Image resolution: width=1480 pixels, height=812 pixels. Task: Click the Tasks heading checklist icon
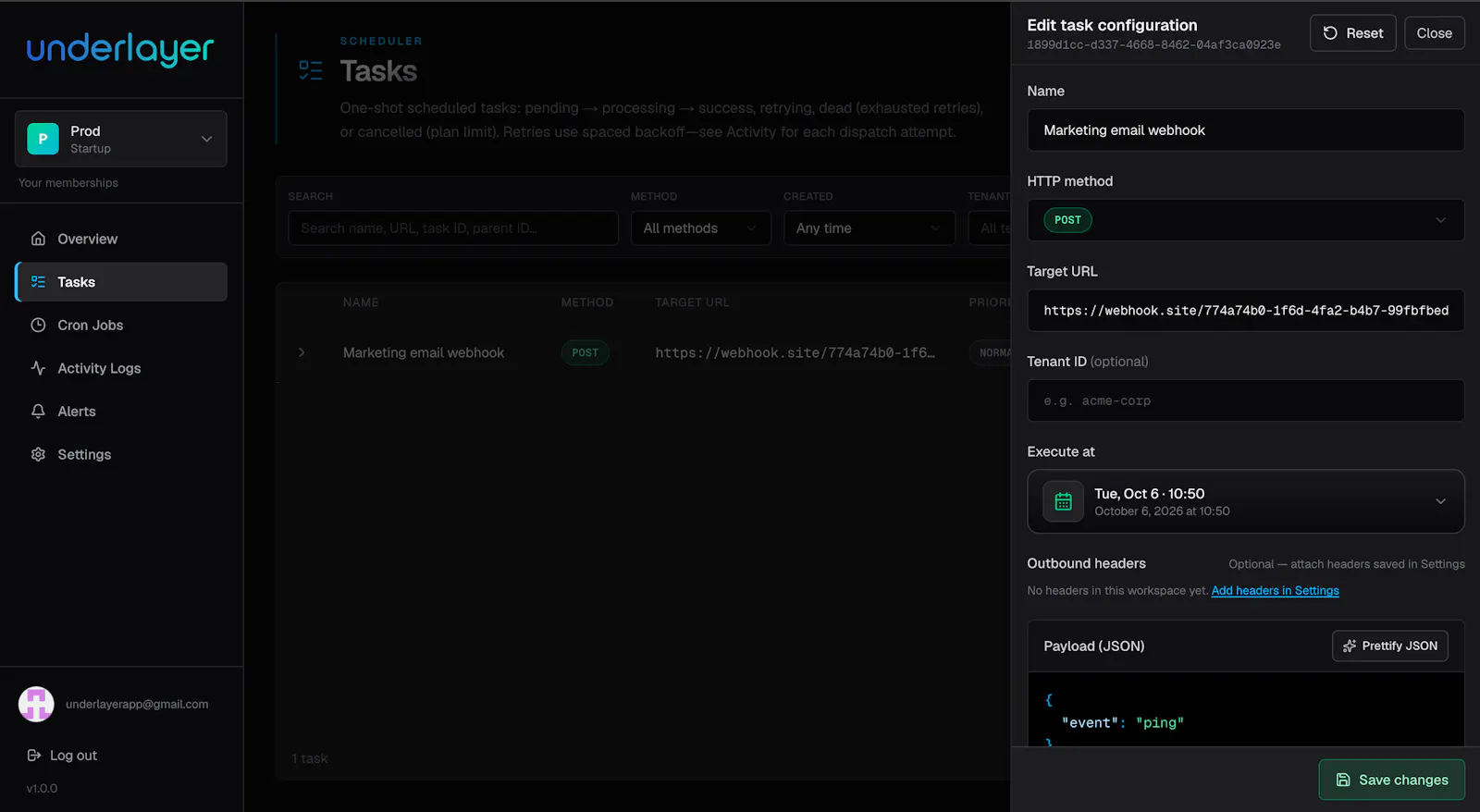coord(311,70)
